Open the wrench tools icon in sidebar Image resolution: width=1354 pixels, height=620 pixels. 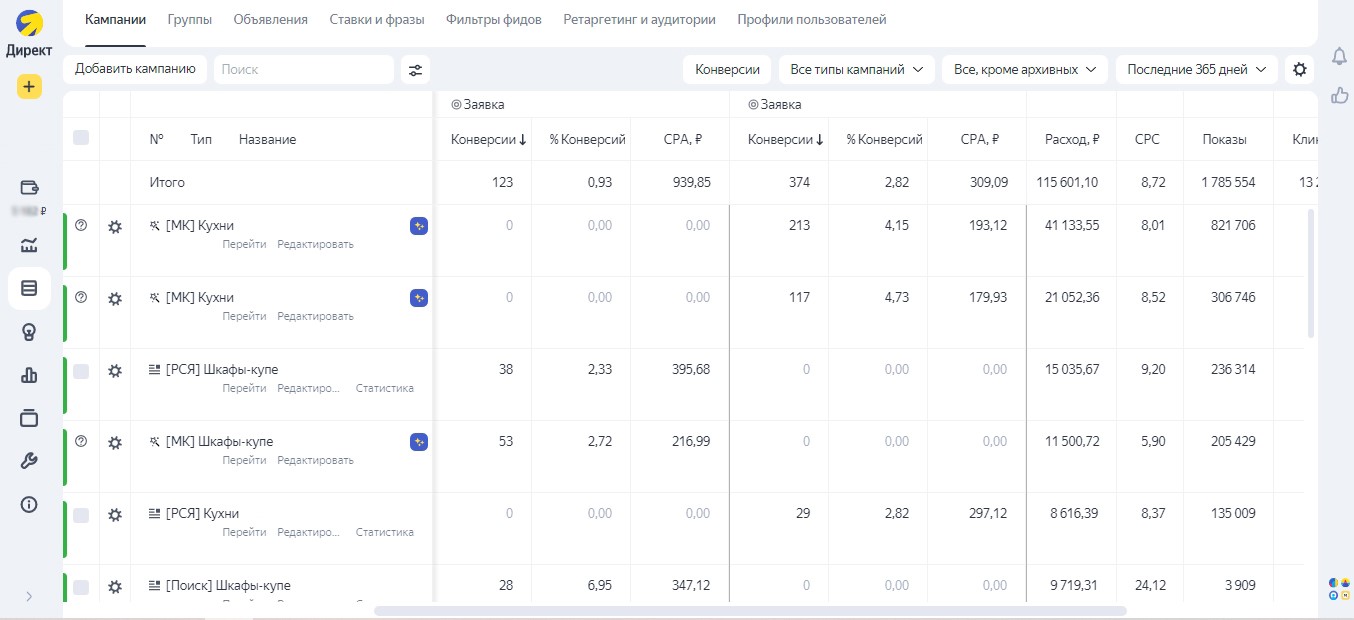pyautogui.click(x=29, y=461)
